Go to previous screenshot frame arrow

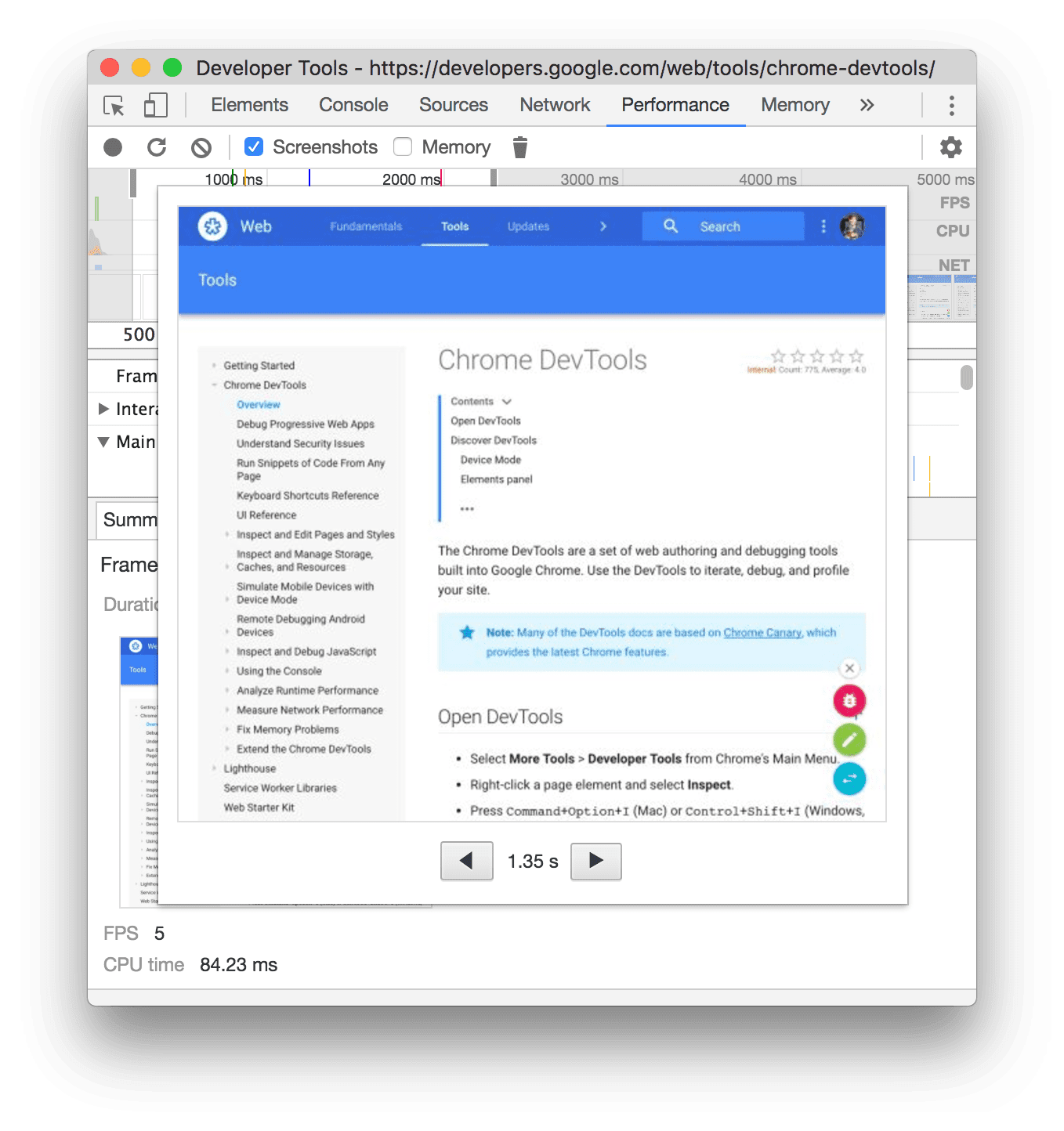pos(467,862)
